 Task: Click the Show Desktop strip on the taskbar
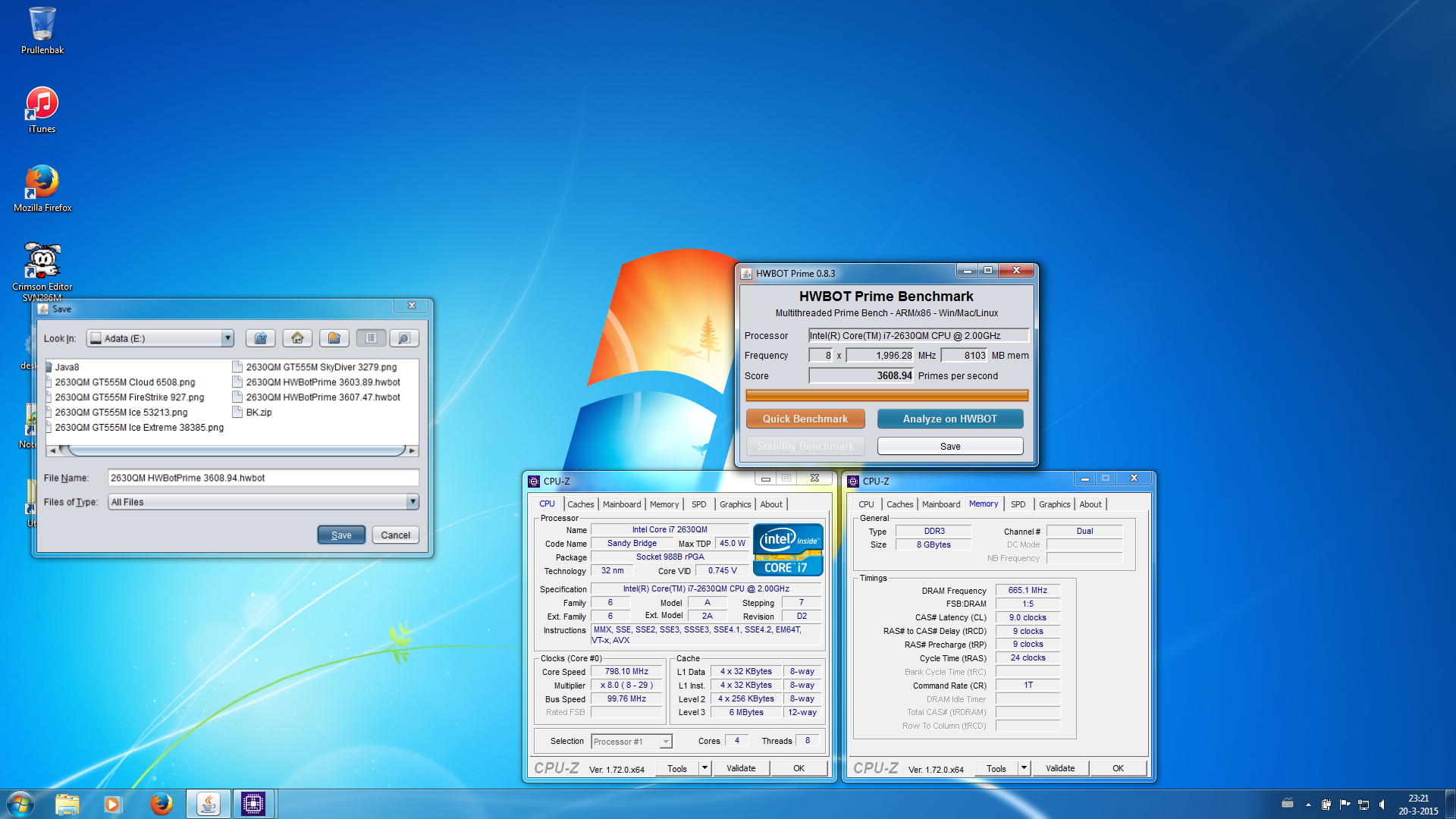pos(1450,804)
